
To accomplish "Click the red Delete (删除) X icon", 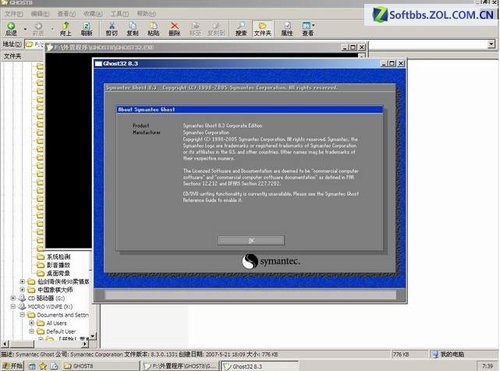I will (x=174, y=29).
